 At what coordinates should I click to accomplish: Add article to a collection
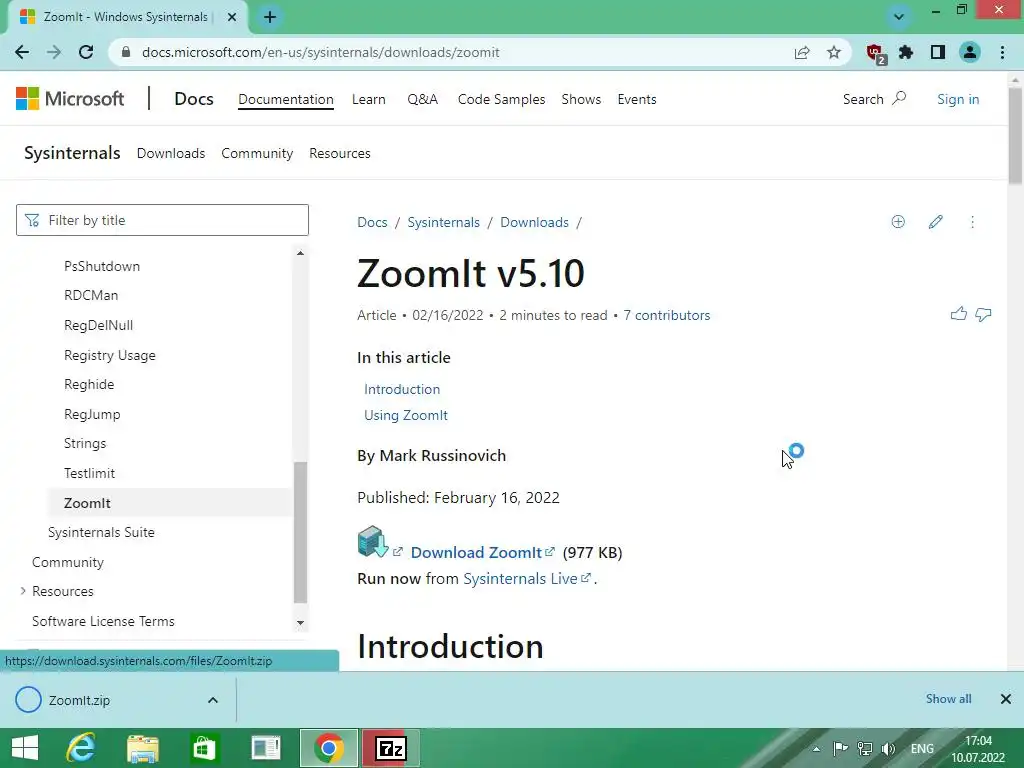tap(898, 222)
